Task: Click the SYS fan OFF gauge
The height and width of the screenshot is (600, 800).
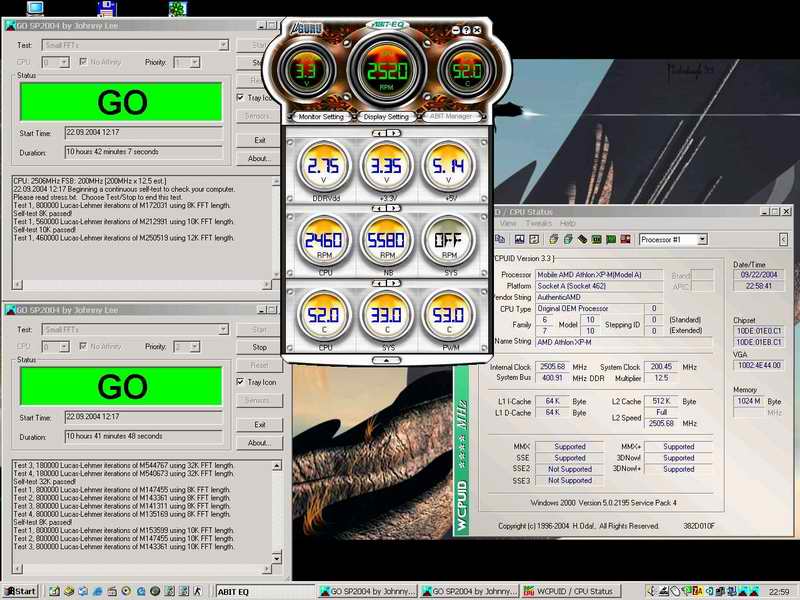Action: point(449,241)
